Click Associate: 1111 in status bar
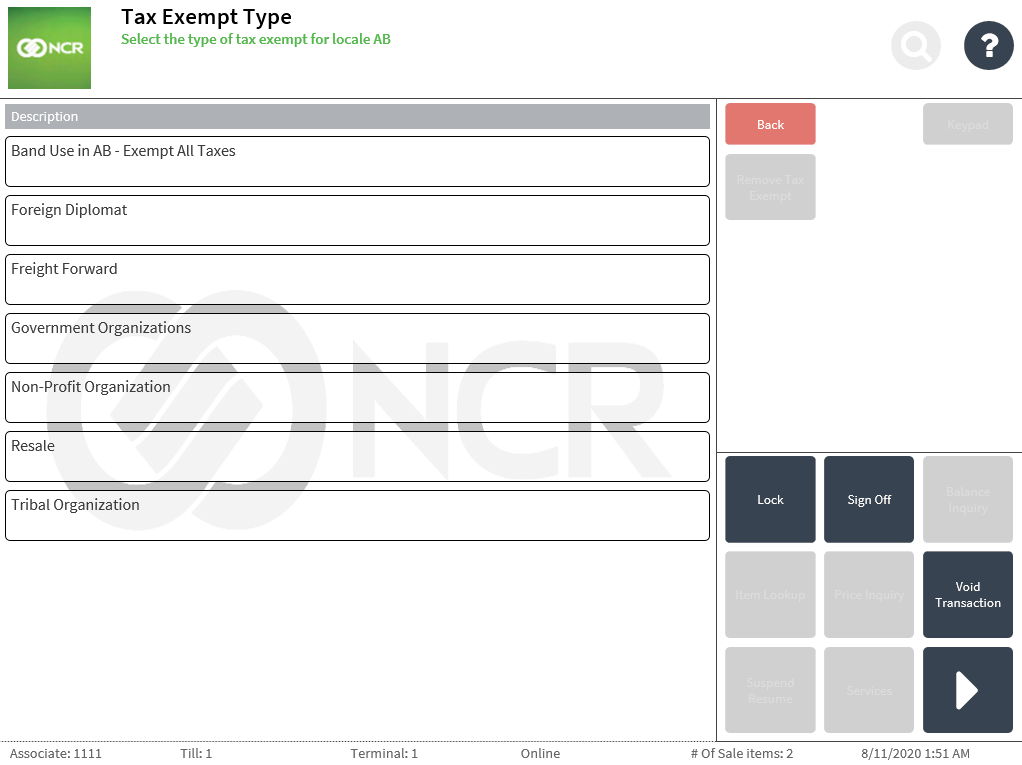 click(55, 753)
